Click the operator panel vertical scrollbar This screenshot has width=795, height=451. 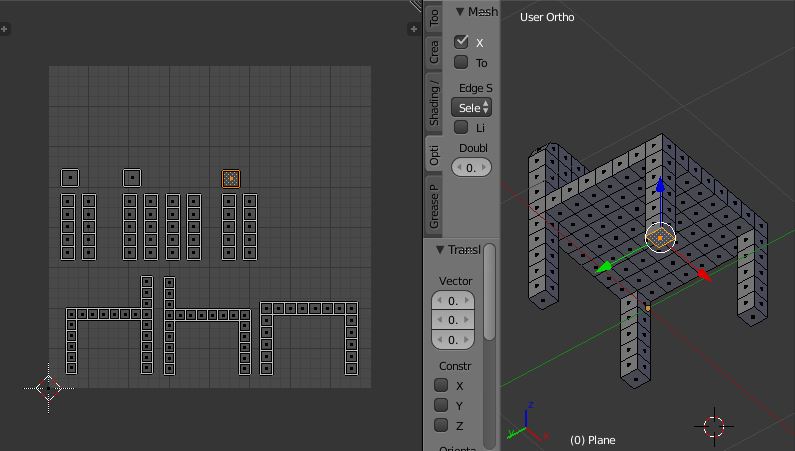pyautogui.click(x=489, y=292)
